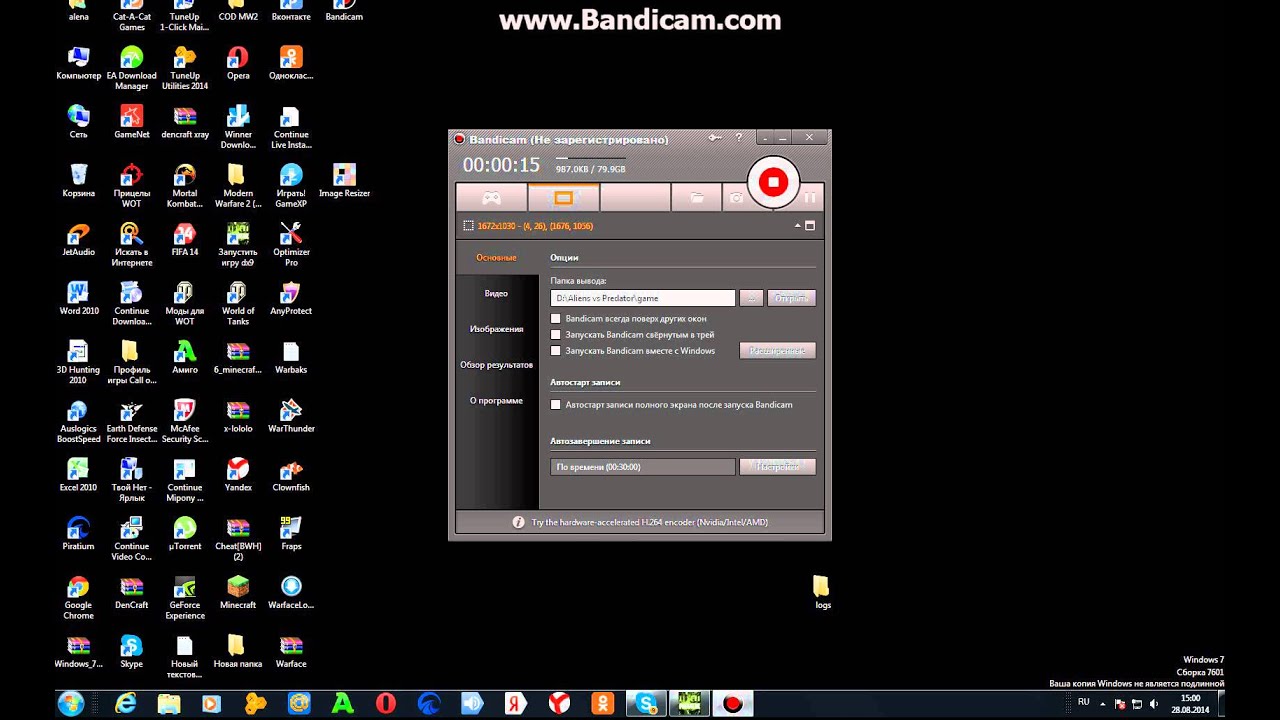Switch to Bandicam taskbar button
Image resolution: width=1280 pixels, height=720 pixels.
pos(733,704)
